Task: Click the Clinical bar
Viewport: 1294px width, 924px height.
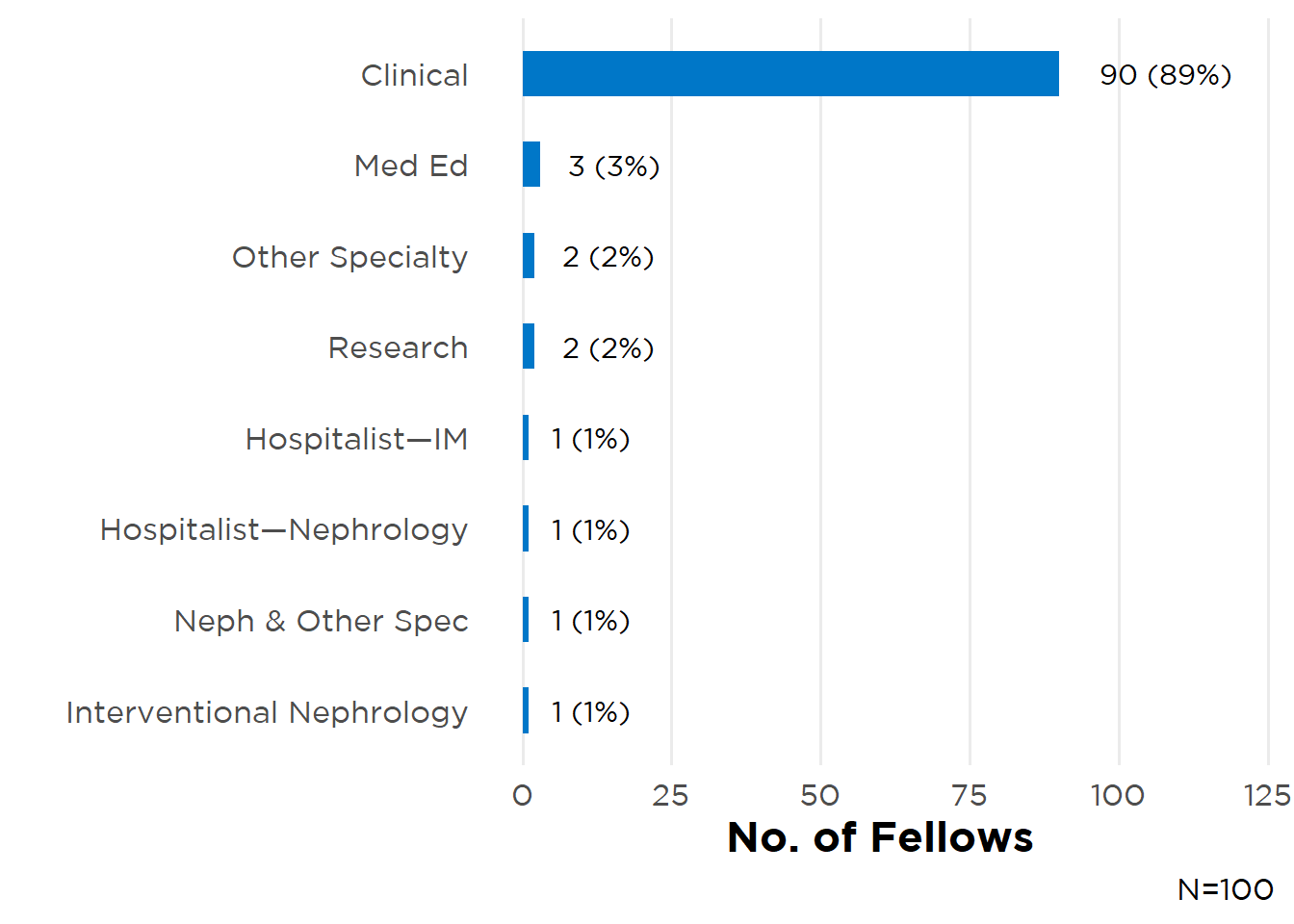Action: 789,74
